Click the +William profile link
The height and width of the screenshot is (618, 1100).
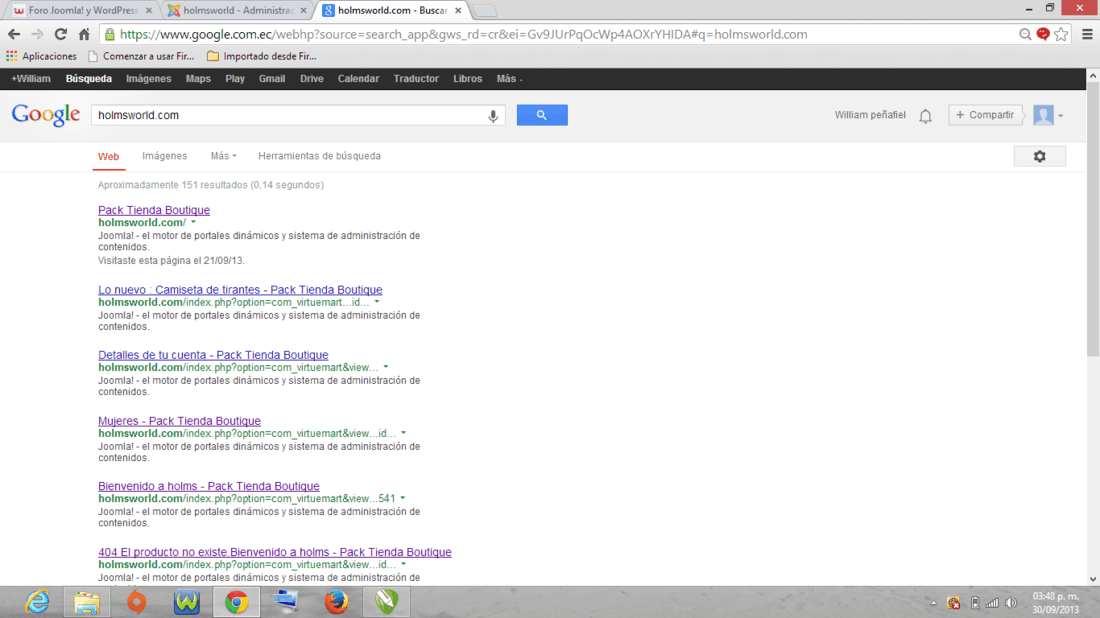pyautogui.click(x=31, y=79)
